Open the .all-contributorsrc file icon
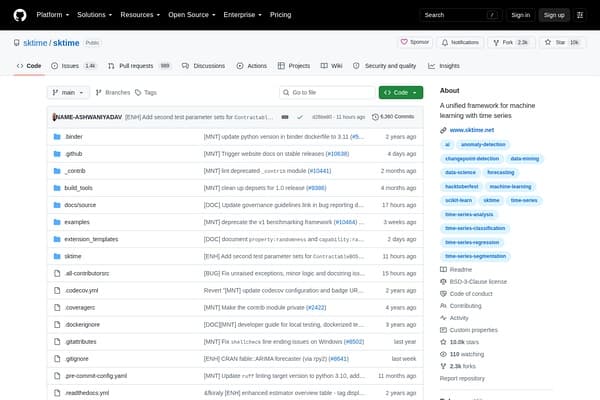The width and height of the screenshot is (600, 400). pyautogui.click(x=57, y=273)
